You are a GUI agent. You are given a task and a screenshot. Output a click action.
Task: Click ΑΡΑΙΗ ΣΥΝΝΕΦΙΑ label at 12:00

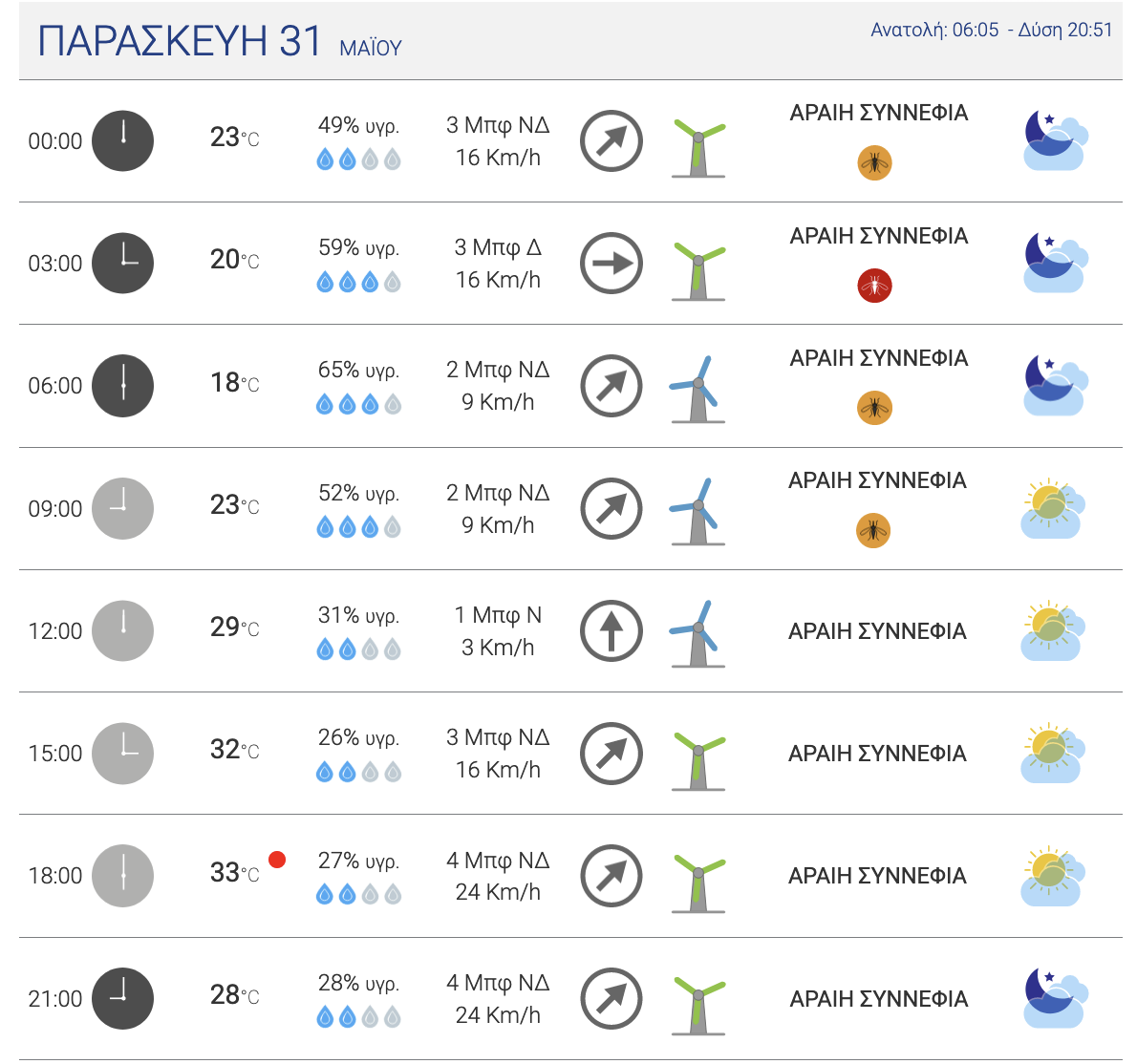[877, 631]
